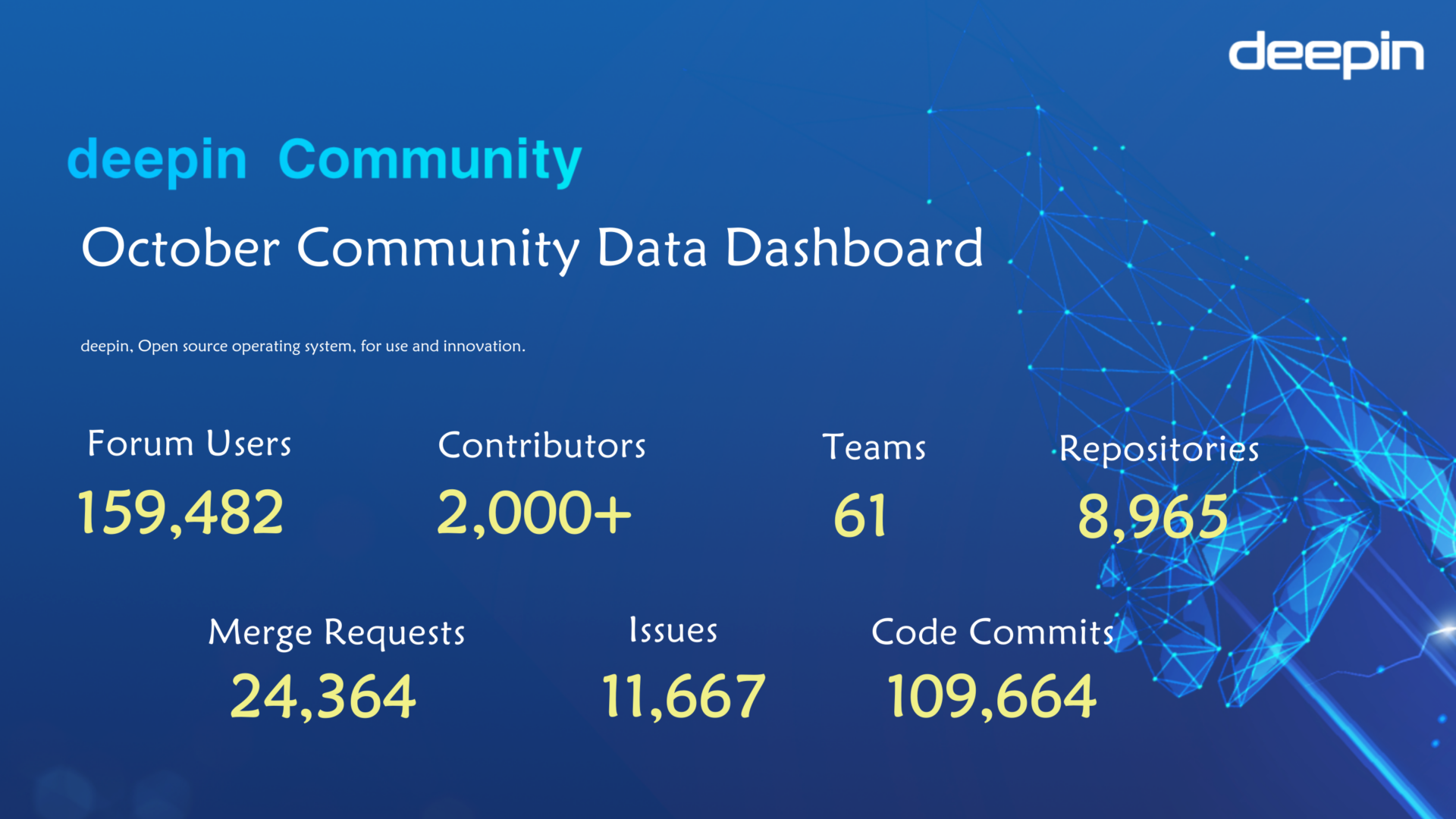Click the 'Code Commits' label
Image resolution: width=1456 pixels, height=819 pixels.
point(993,632)
